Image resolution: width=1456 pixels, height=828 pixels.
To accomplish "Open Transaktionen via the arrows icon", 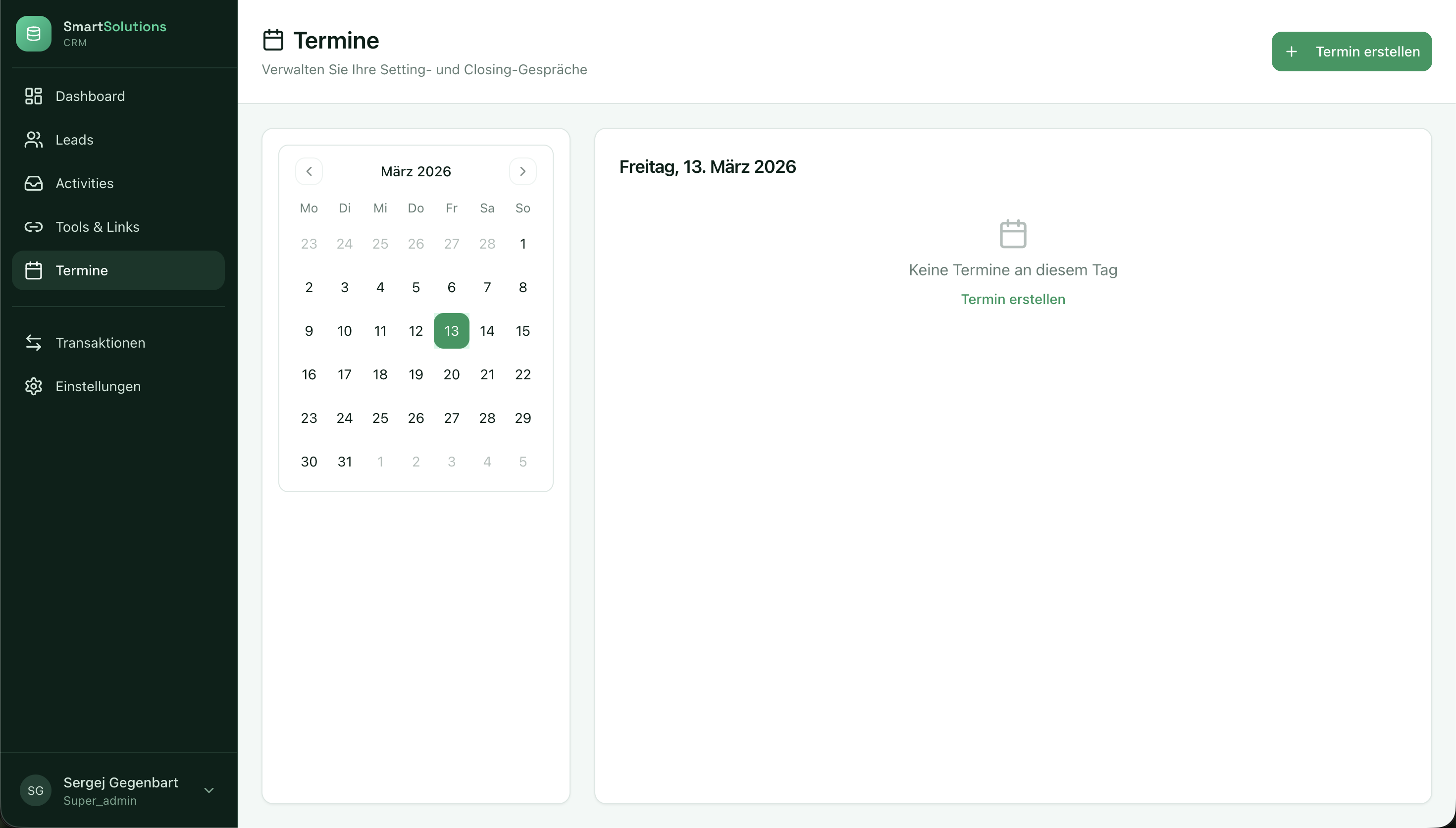I will click(x=34, y=342).
